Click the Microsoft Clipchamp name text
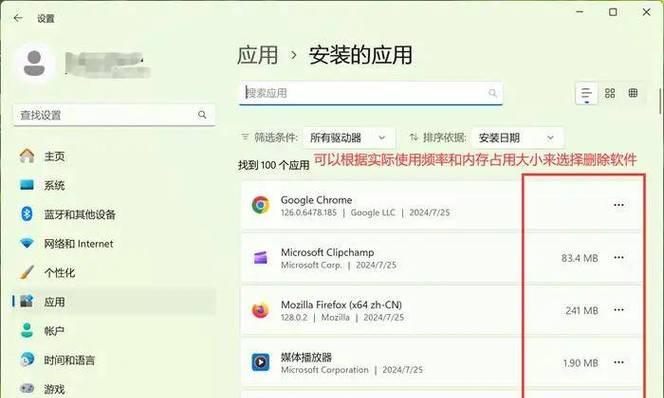Image resolution: width=664 pixels, height=398 pixels. coord(327,252)
